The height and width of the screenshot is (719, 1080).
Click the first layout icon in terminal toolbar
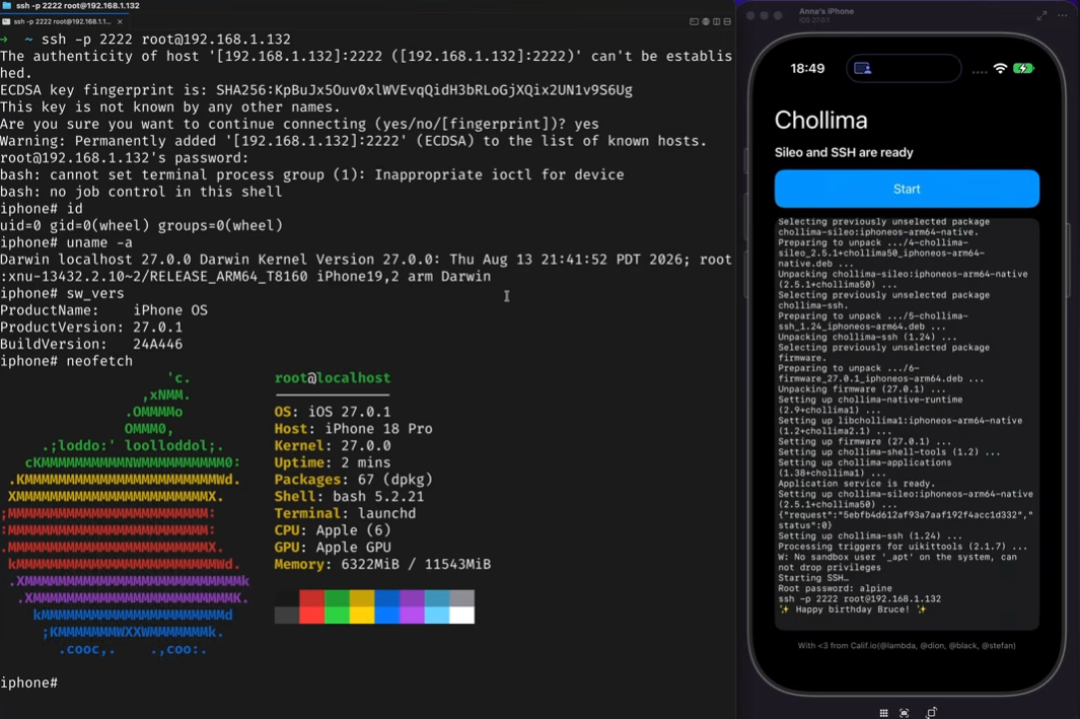(694, 22)
